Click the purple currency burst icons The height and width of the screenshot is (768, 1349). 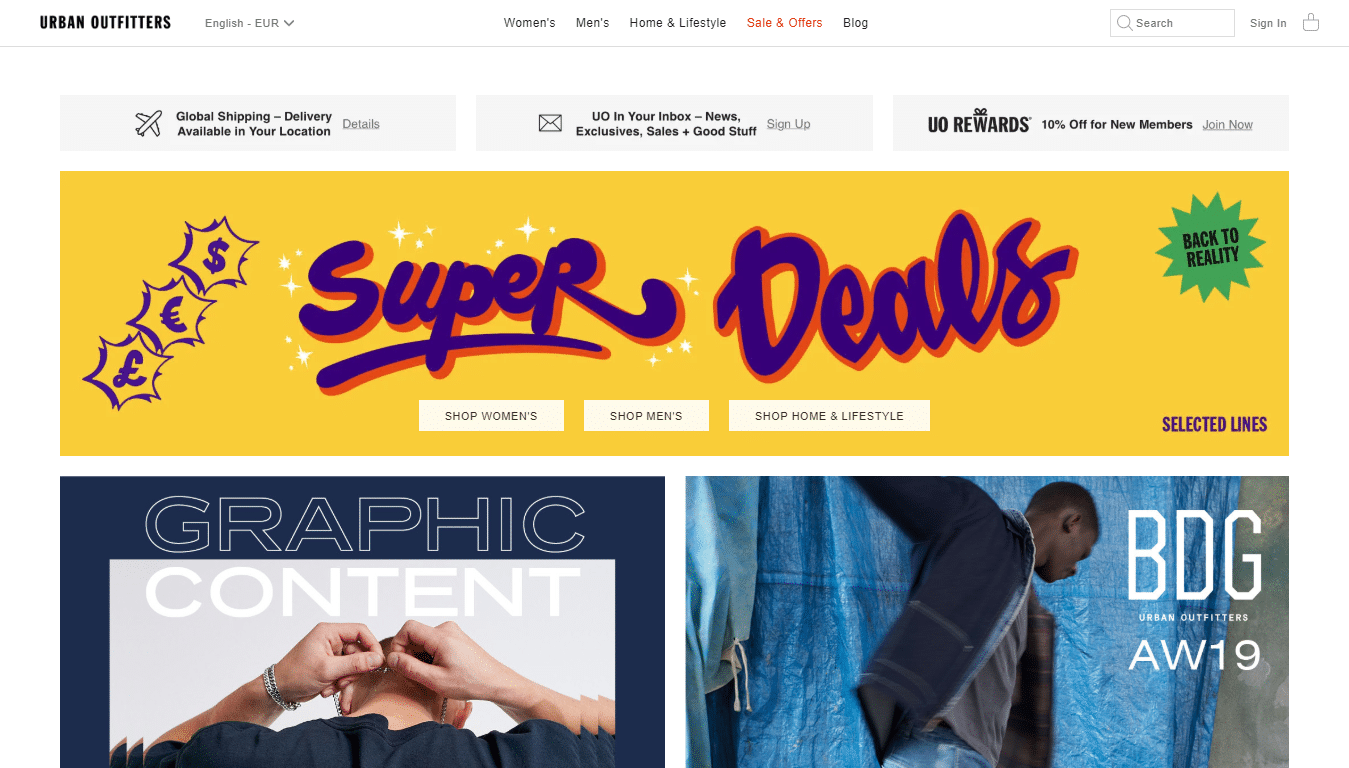point(171,313)
